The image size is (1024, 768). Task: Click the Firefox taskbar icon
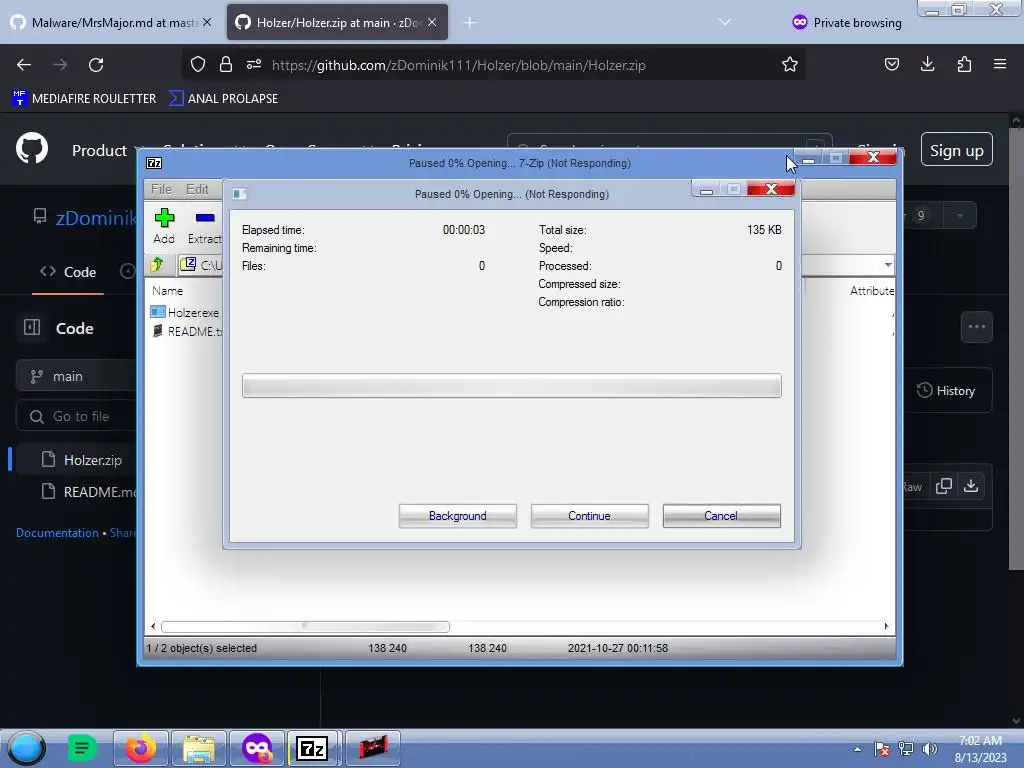tap(140, 748)
